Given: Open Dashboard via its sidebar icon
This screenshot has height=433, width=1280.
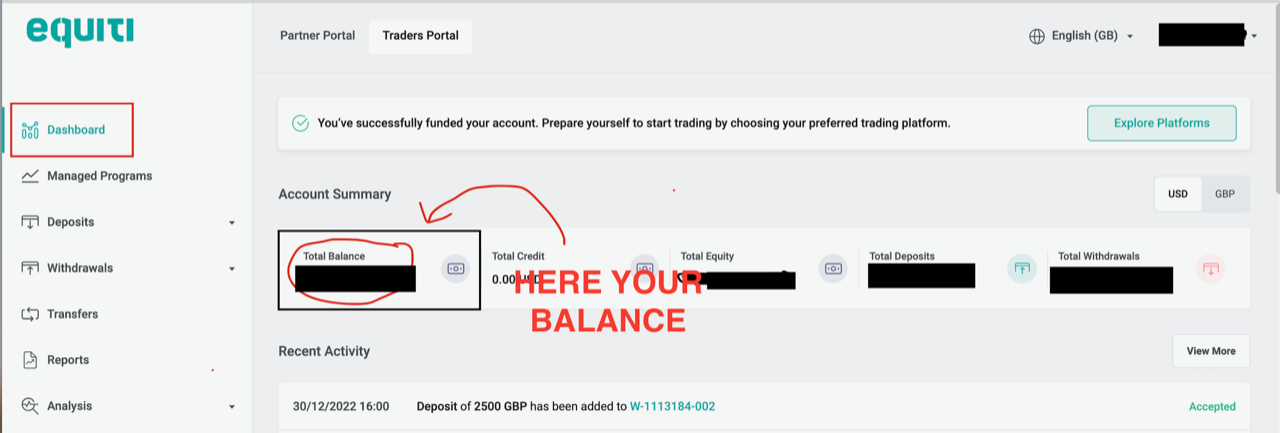Looking at the screenshot, I should coord(30,130).
